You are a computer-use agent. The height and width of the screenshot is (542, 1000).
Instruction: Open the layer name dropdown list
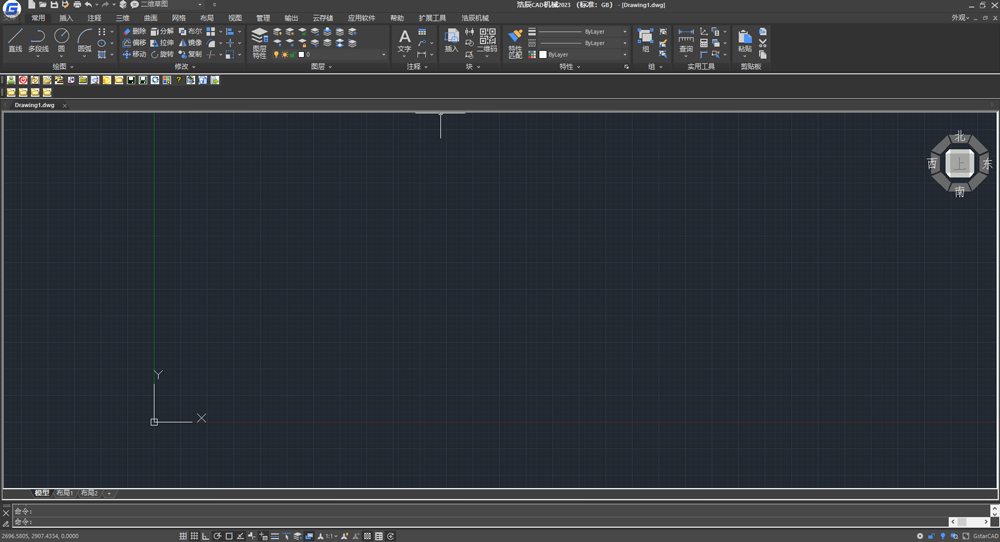[x=383, y=55]
